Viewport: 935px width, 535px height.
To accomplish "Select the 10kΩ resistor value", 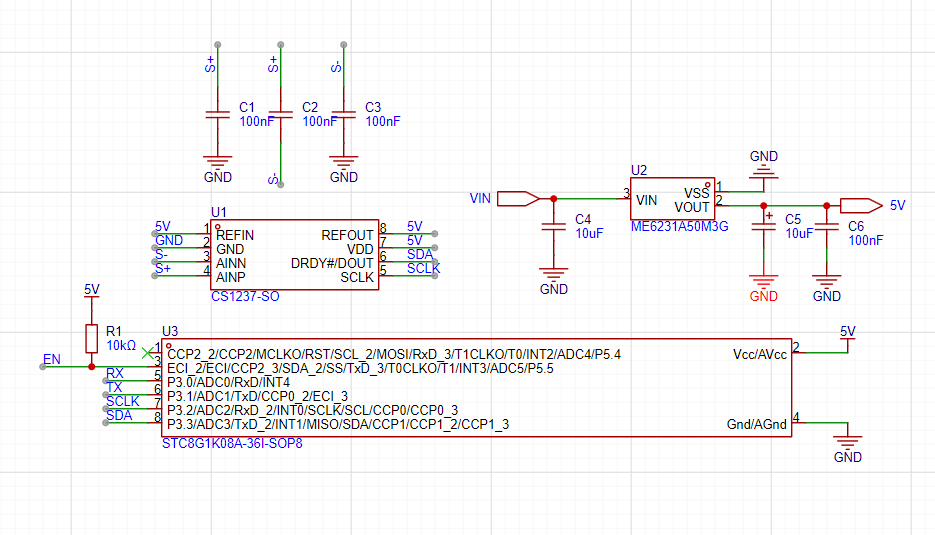I will point(121,346).
